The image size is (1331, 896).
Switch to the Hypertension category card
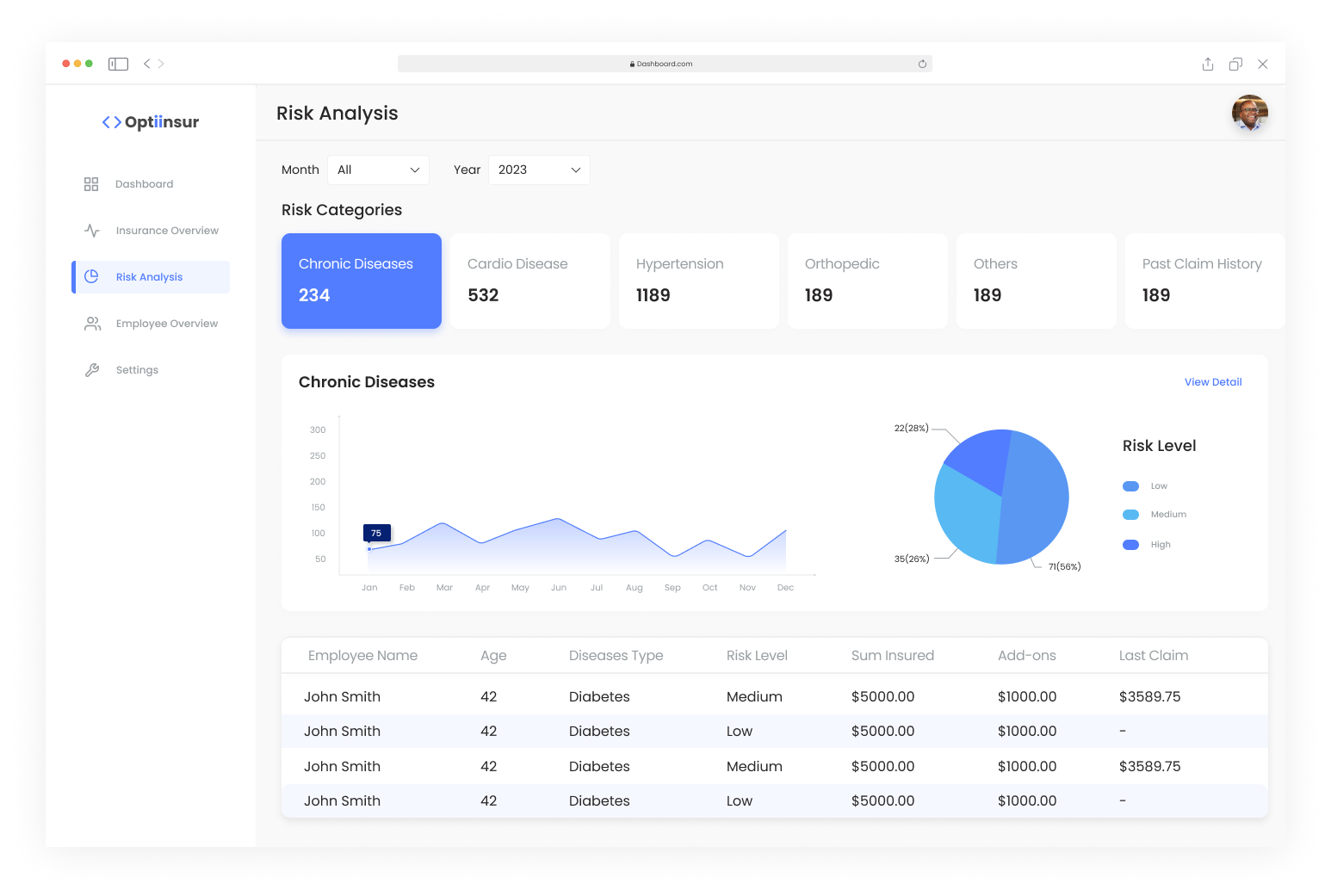[698, 281]
